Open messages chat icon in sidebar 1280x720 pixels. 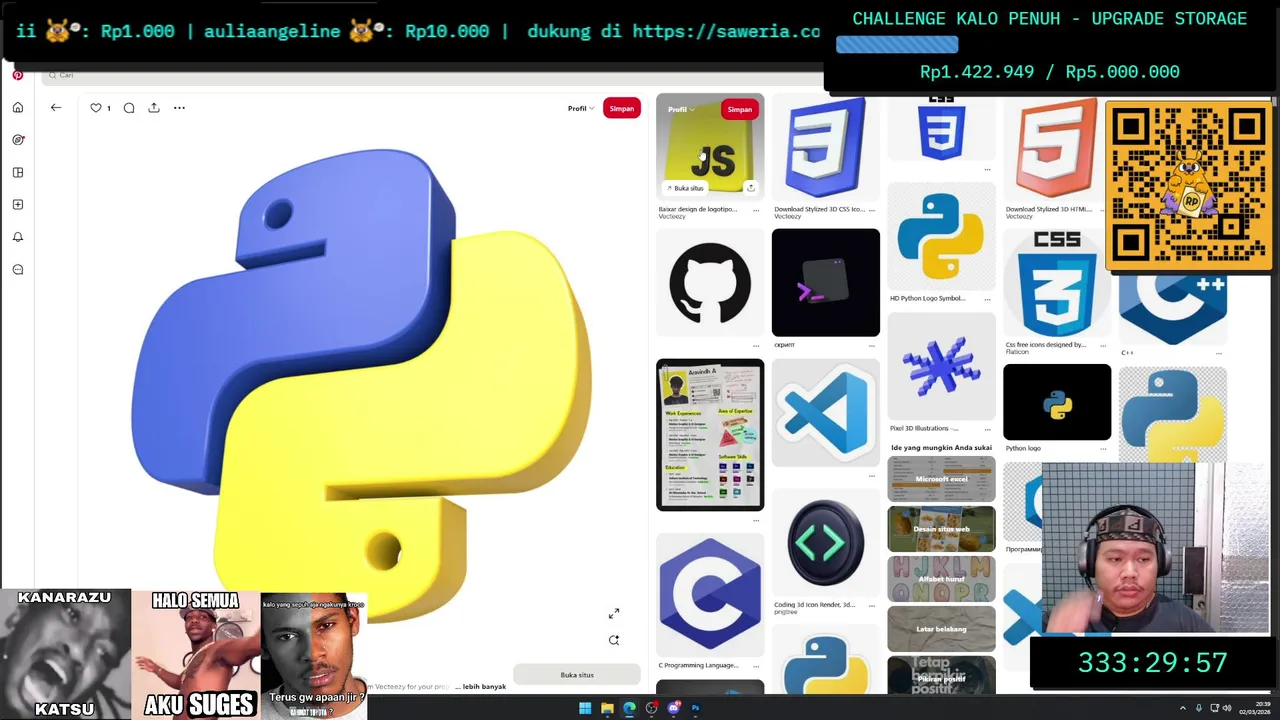(x=18, y=269)
